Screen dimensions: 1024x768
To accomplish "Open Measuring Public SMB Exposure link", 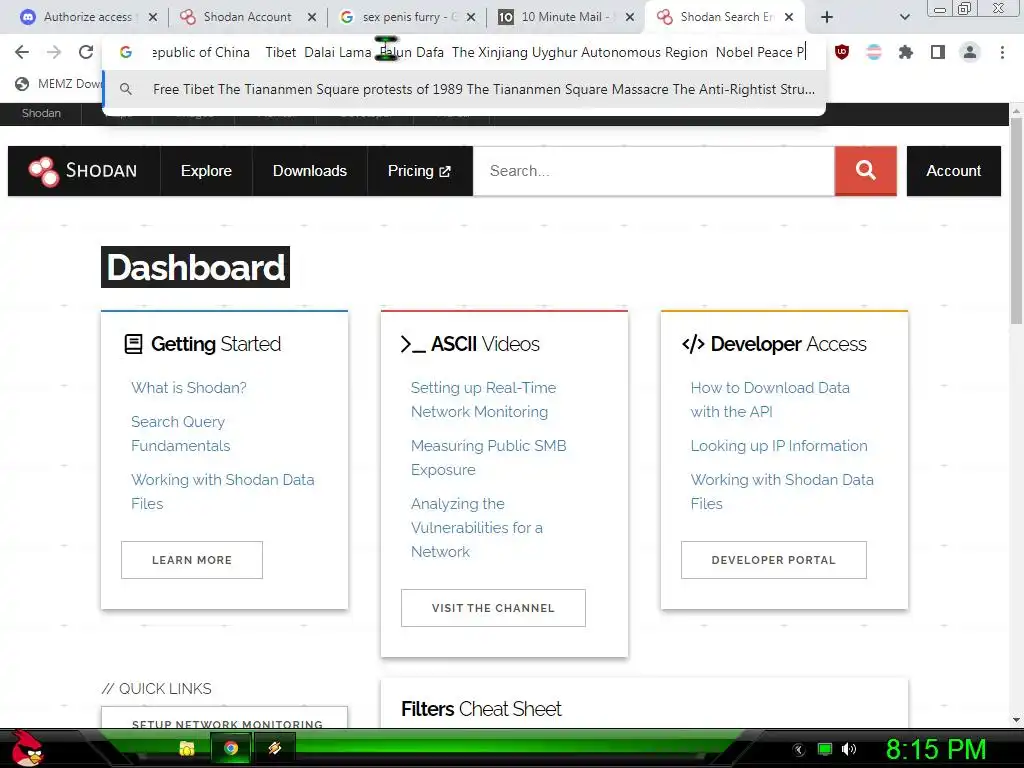I will [488, 457].
